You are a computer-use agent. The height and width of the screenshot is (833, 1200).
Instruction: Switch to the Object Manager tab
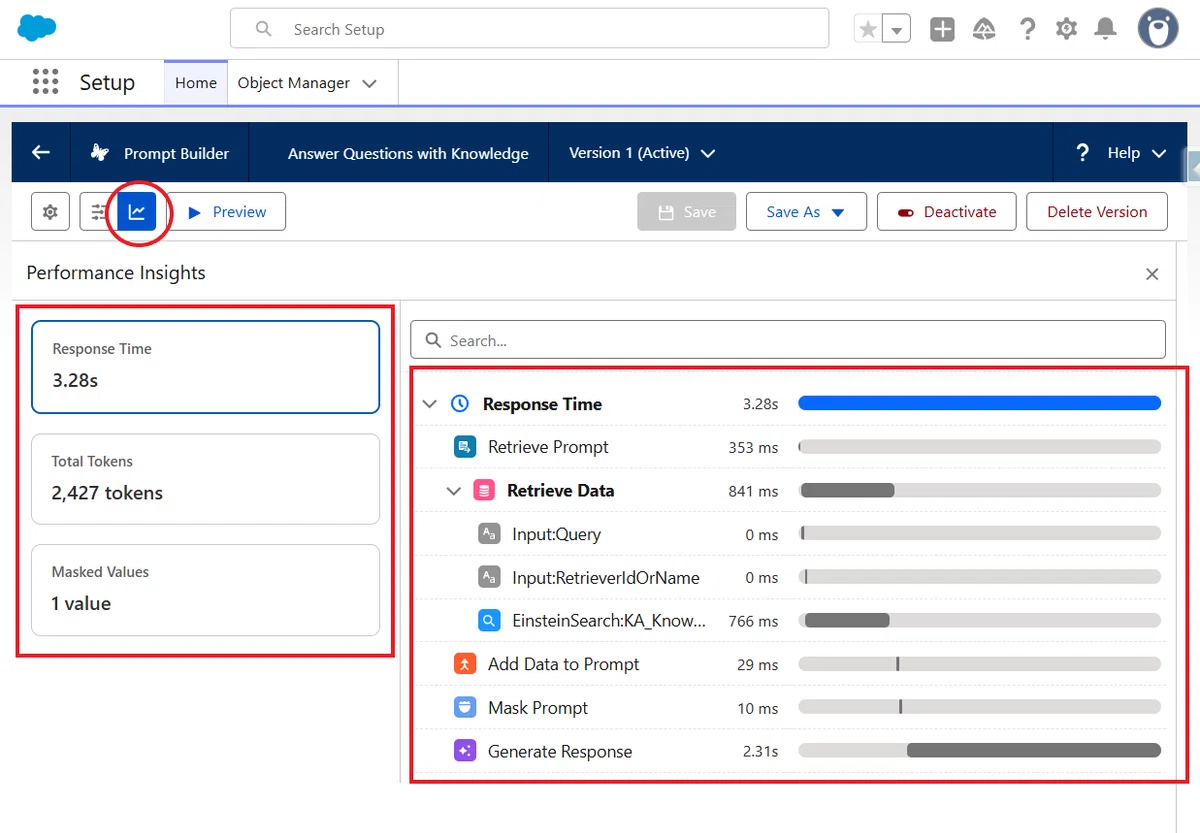pos(294,83)
